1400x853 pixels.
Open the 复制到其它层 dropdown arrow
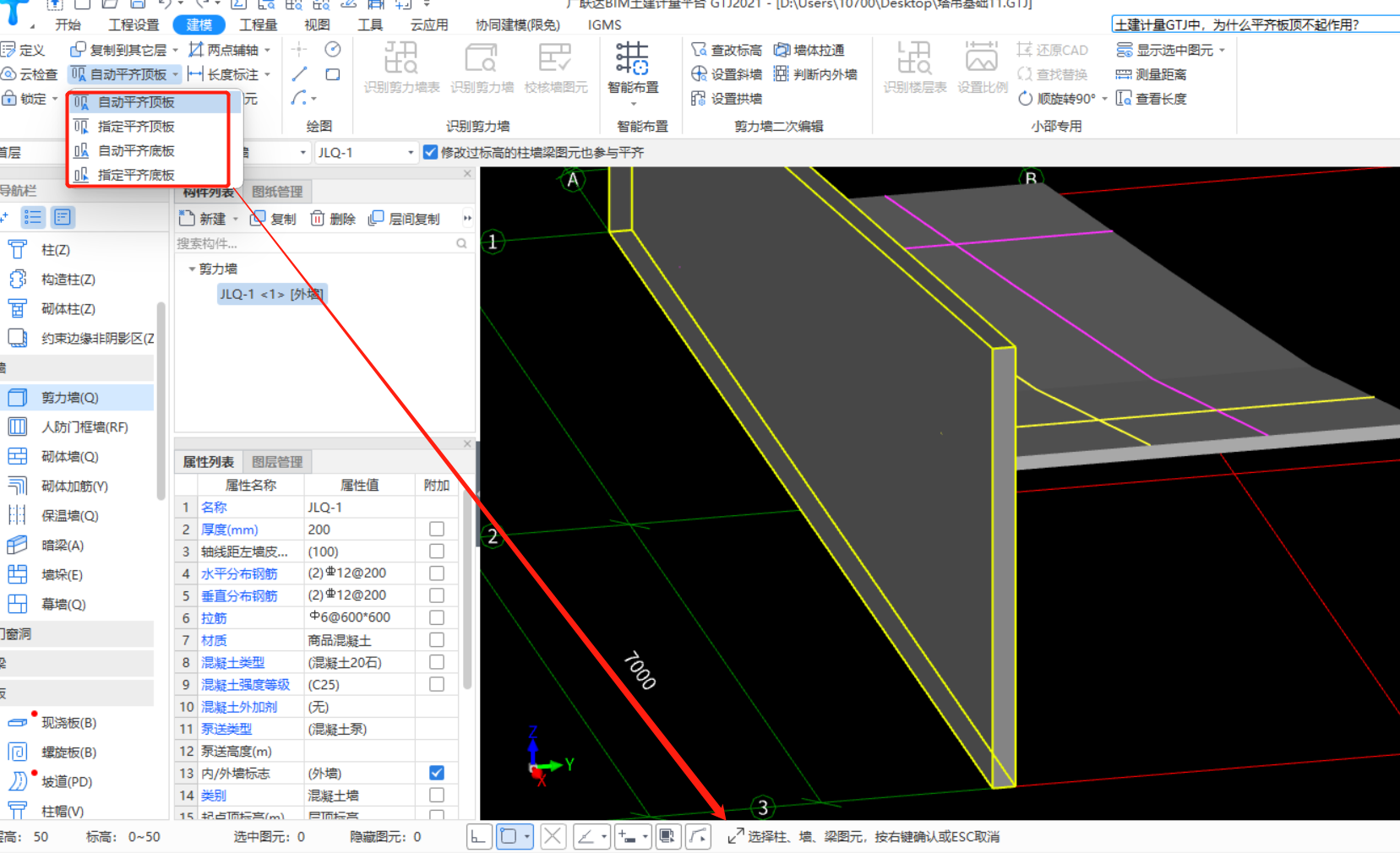[x=175, y=50]
